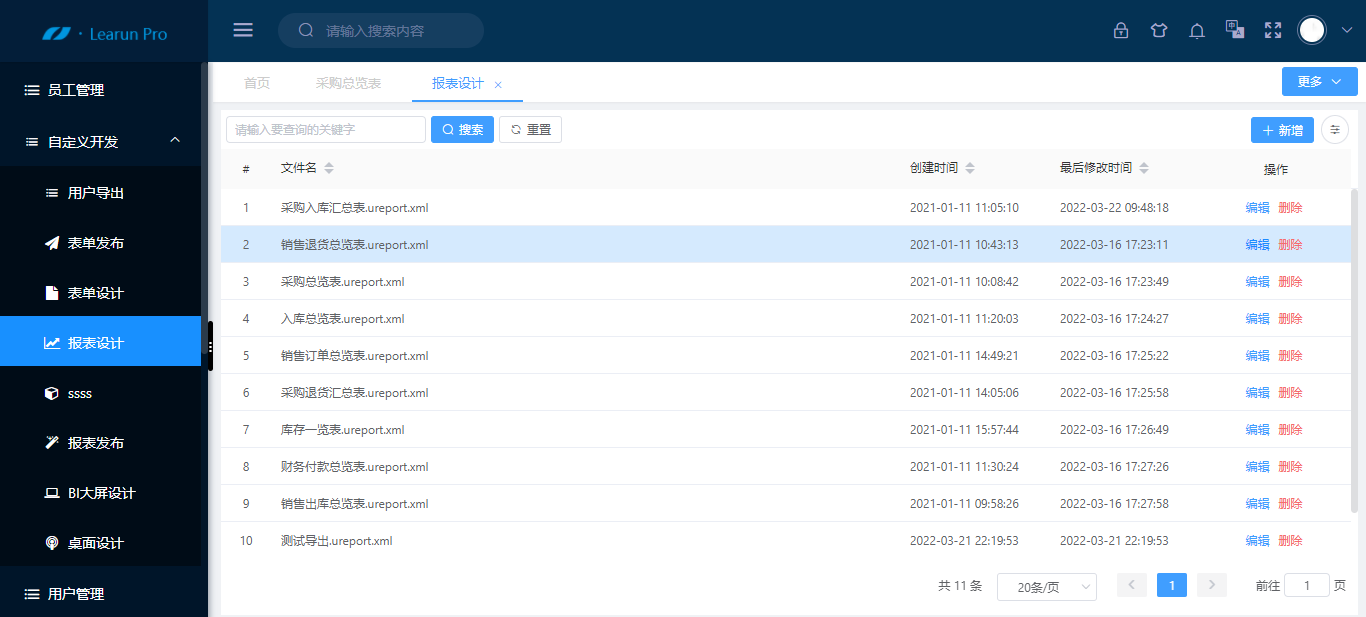Click the Learun Pro logo
The image size is (1366, 617).
pyautogui.click(x=104, y=33)
